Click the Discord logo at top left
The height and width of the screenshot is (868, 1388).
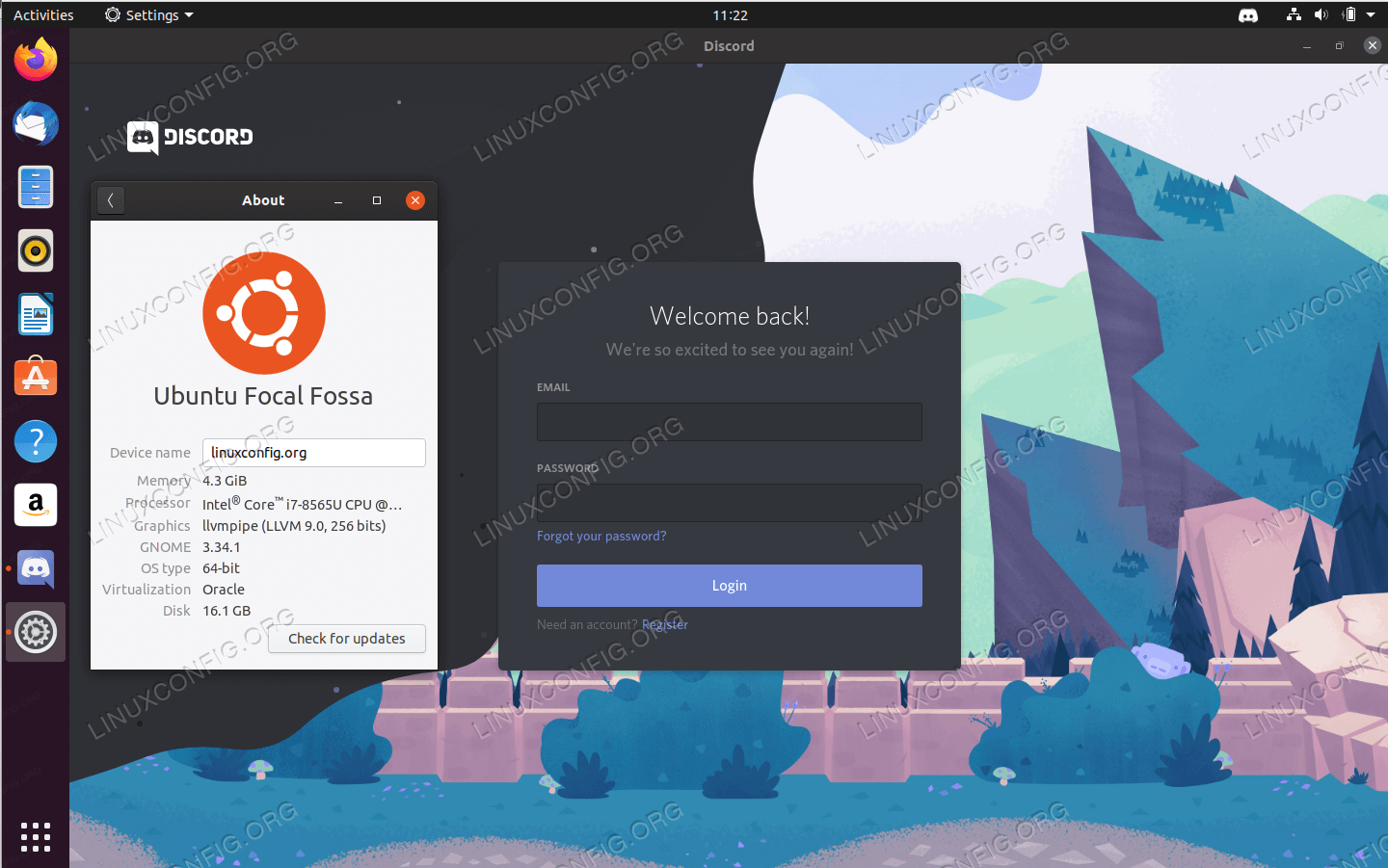[190, 138]
